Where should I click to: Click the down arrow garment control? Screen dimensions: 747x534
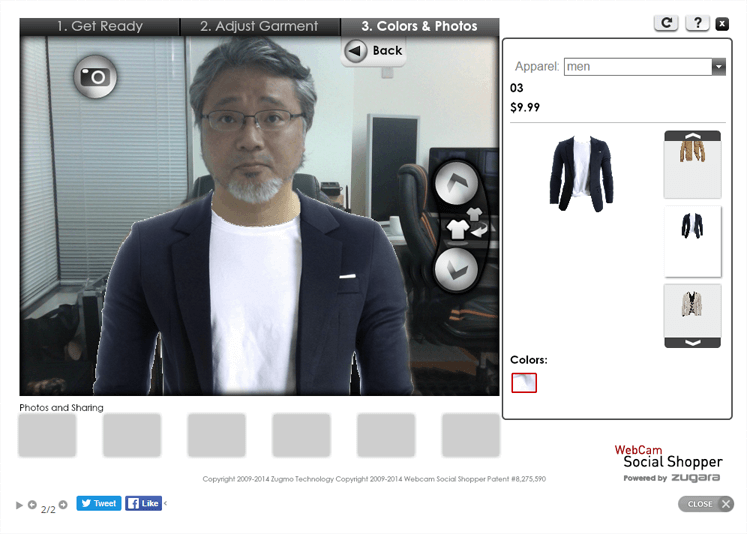point(457,269)
